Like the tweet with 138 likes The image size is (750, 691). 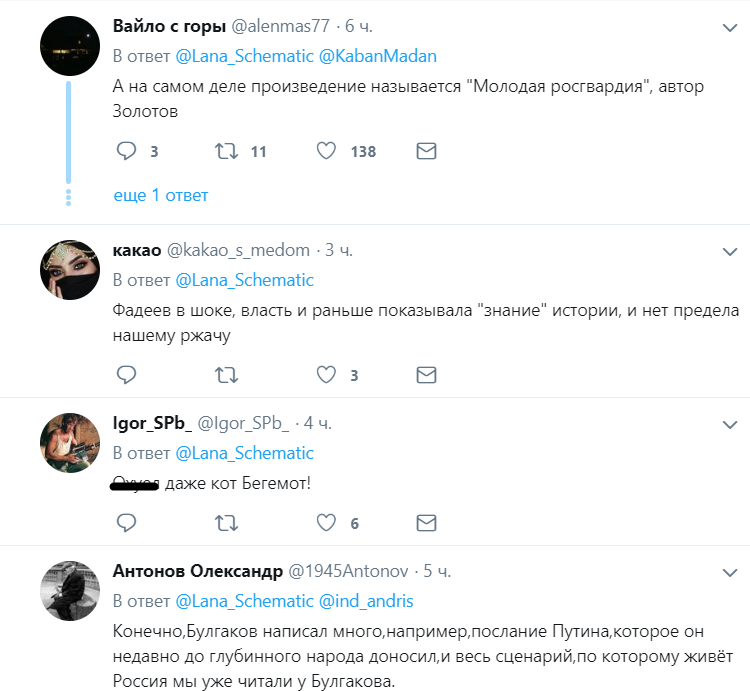point(325,151)
